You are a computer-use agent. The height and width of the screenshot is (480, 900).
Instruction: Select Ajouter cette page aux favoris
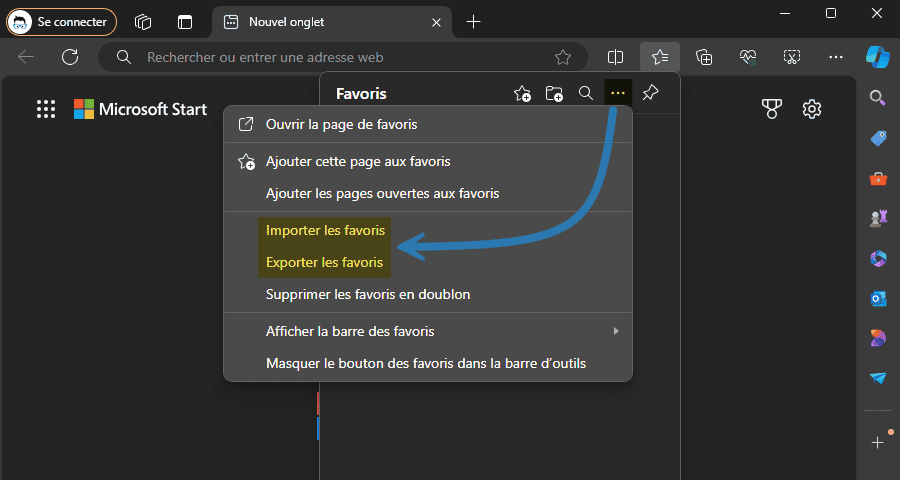(x=428, y=161)
